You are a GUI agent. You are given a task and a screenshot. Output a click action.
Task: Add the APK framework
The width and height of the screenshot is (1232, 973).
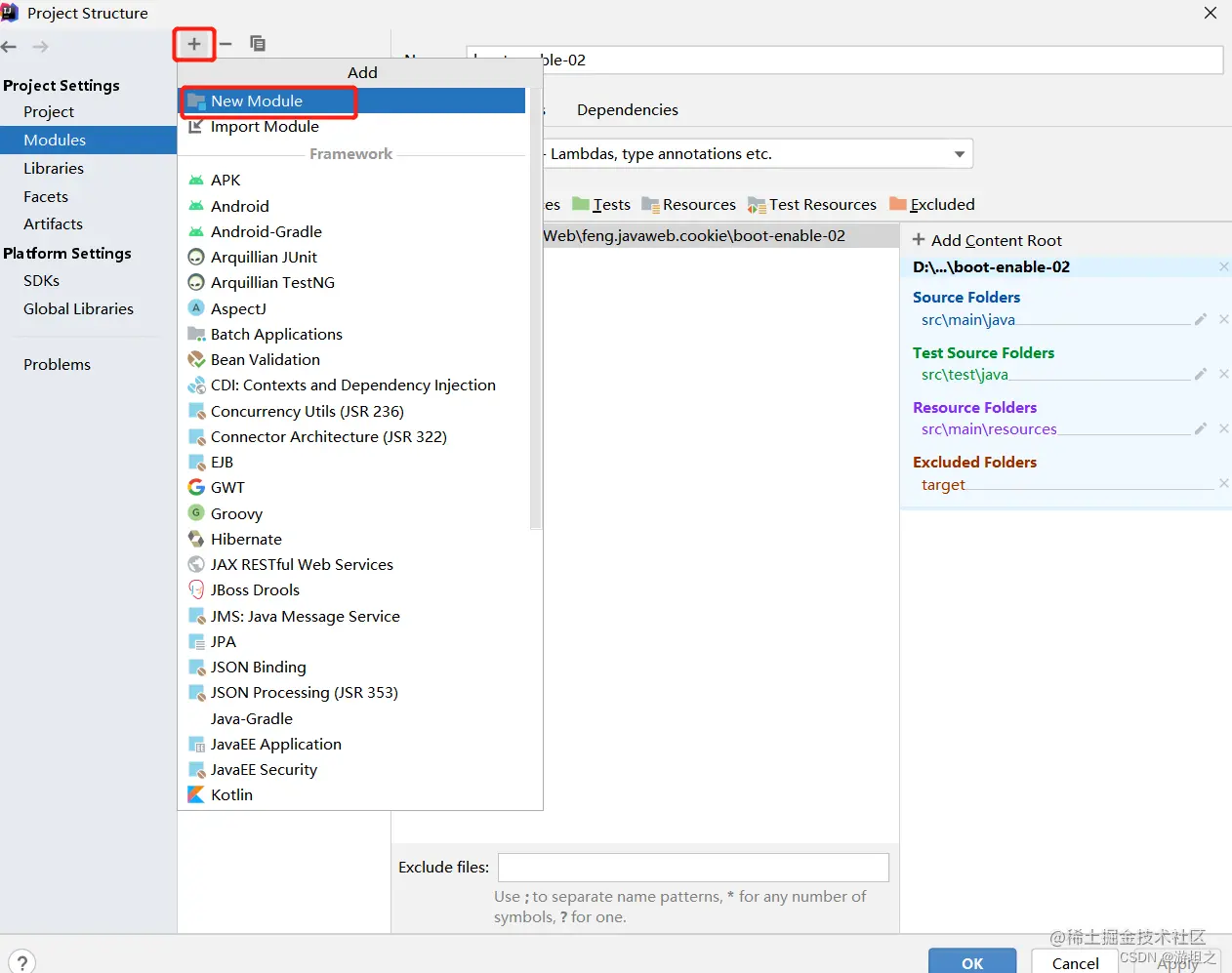click(x=352, y=181)
